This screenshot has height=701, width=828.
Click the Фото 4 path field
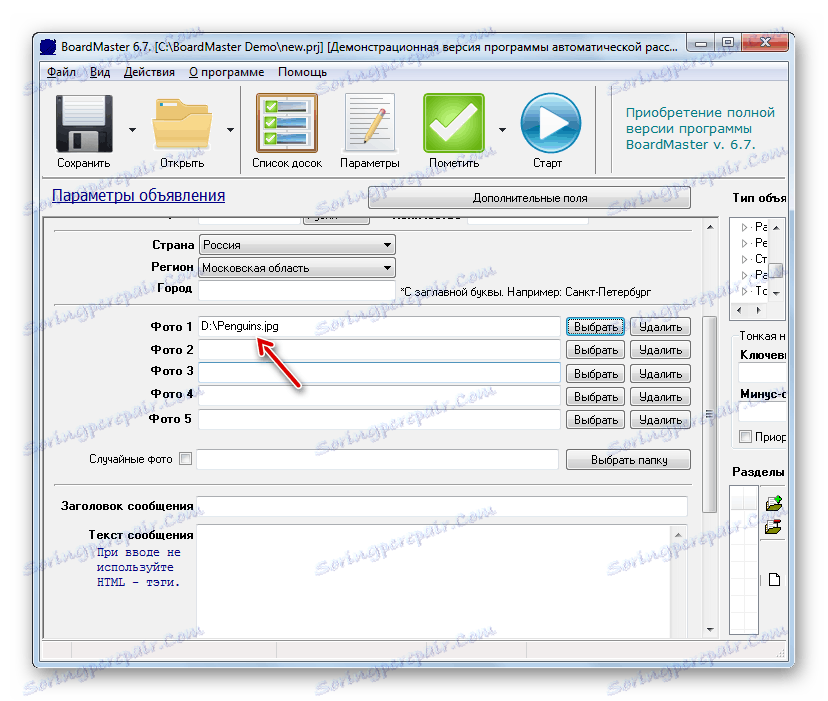tap(379, 396)
